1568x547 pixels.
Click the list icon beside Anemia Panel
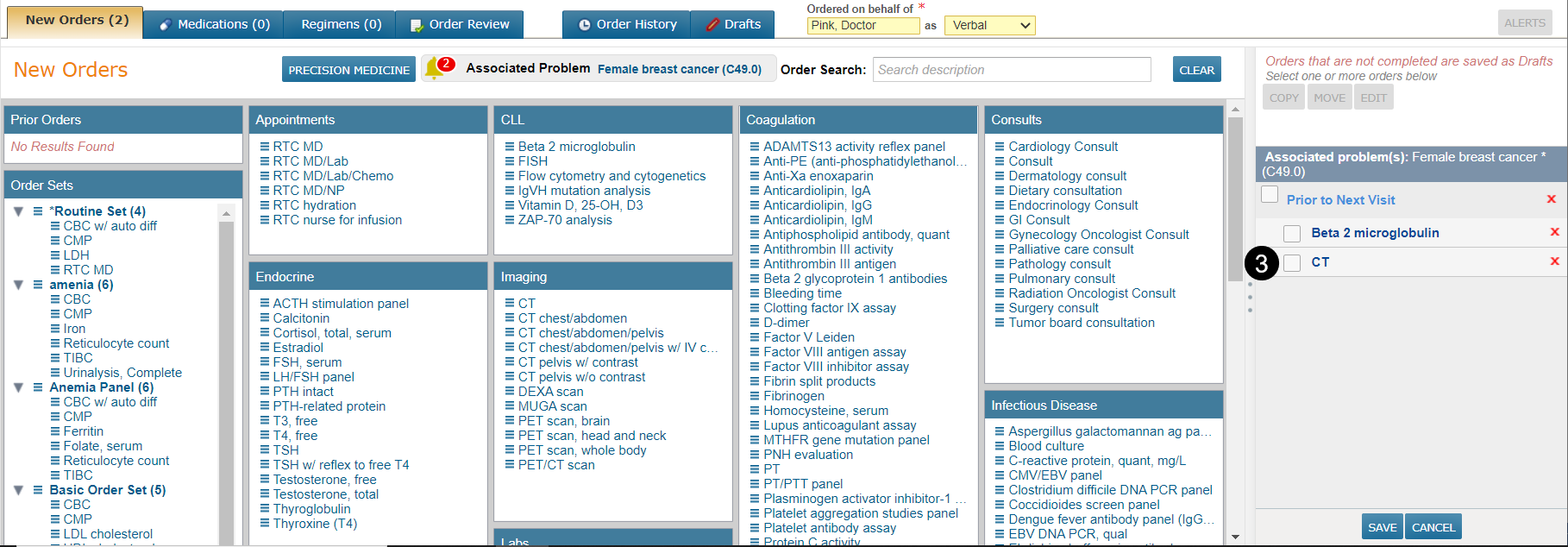coord(38,387)
